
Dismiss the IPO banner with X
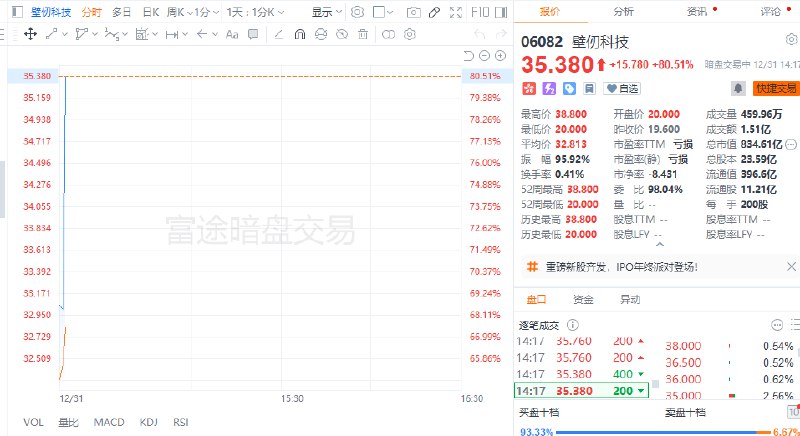point(791,266)
